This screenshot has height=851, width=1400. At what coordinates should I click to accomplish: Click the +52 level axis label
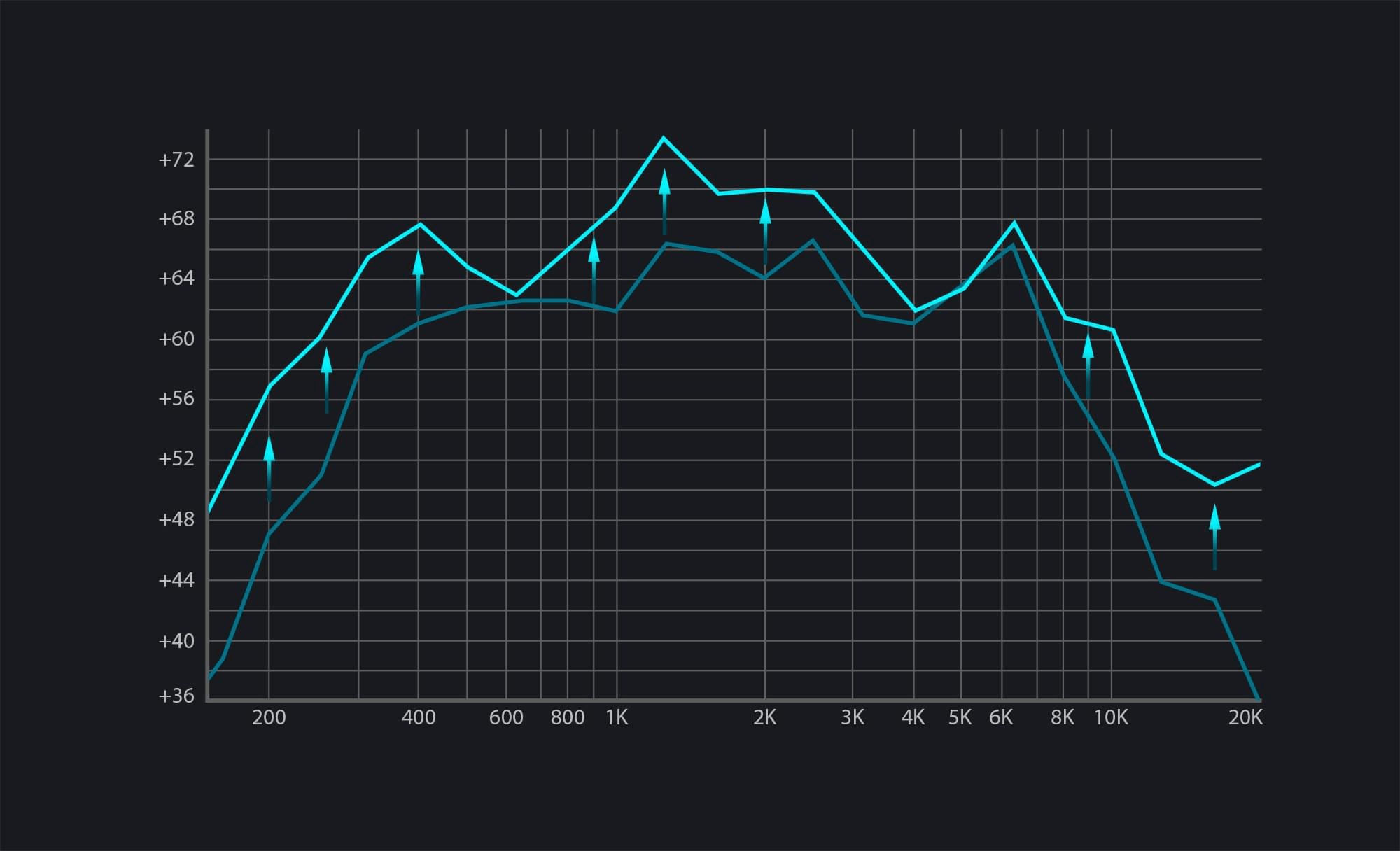click(176, 459)
